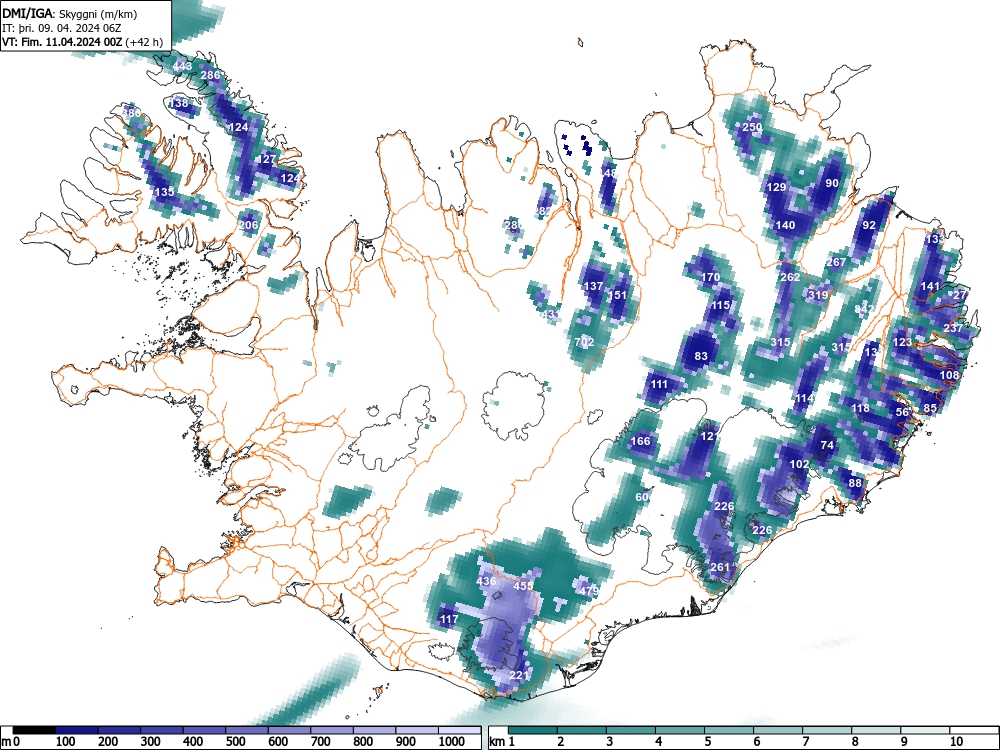The width and height of the screenshot is (1000, 750).
Task: Click the visibility value 118 on the map
Action: (860, 408)
